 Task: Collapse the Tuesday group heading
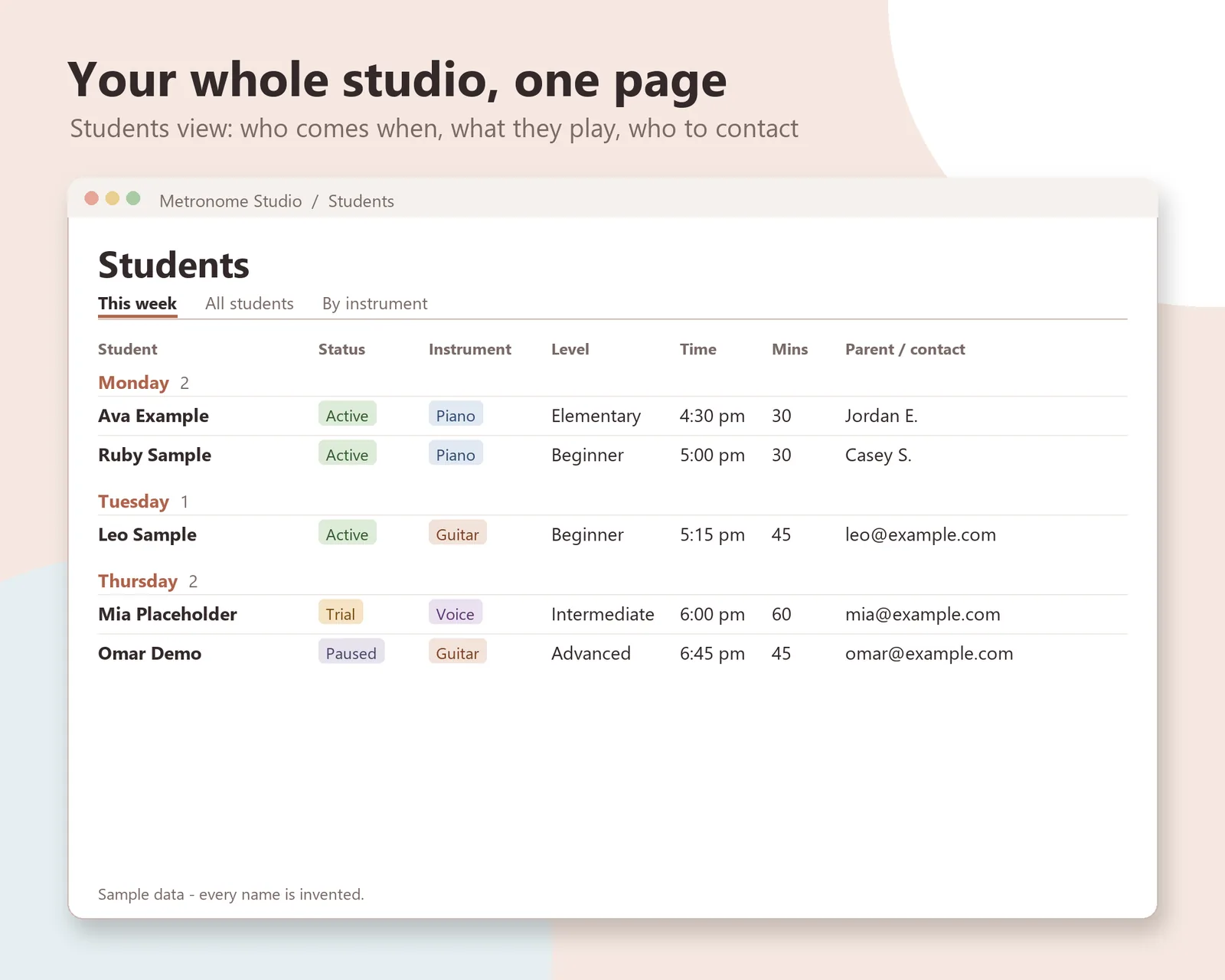[133, 501]
